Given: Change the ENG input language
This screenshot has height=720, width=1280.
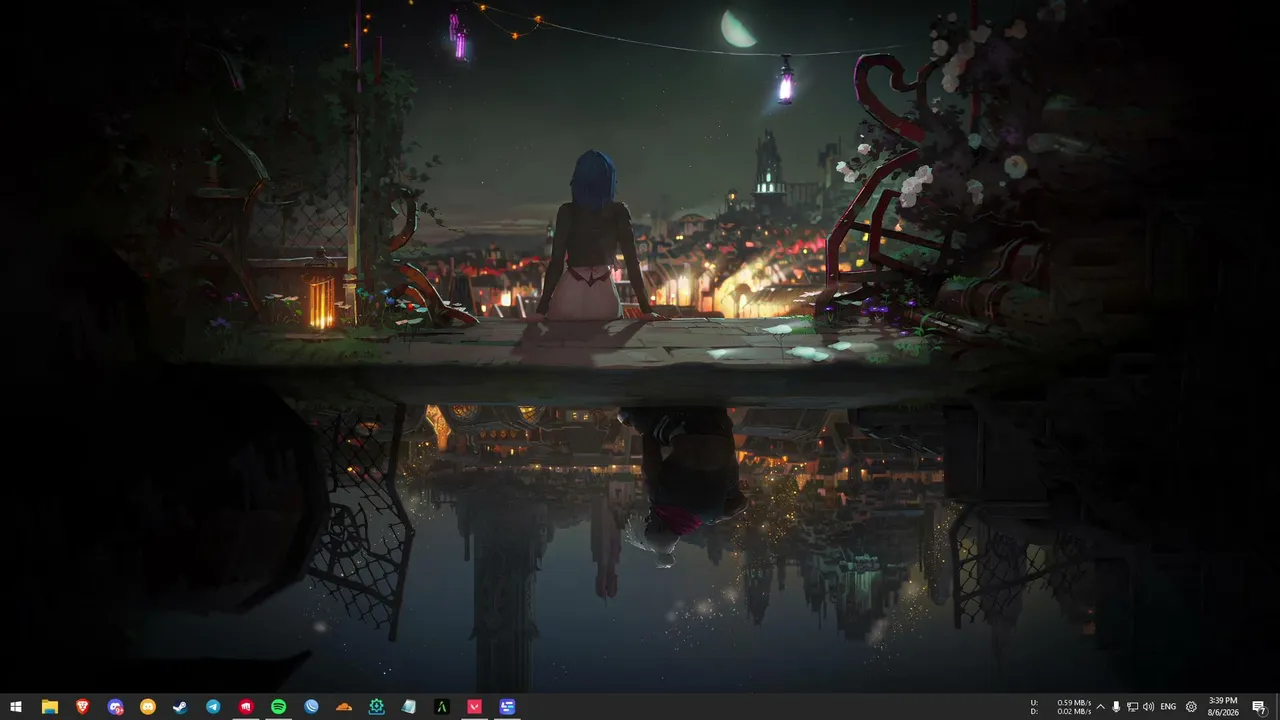Looking at the screenshot, I should pos(1168,707).
